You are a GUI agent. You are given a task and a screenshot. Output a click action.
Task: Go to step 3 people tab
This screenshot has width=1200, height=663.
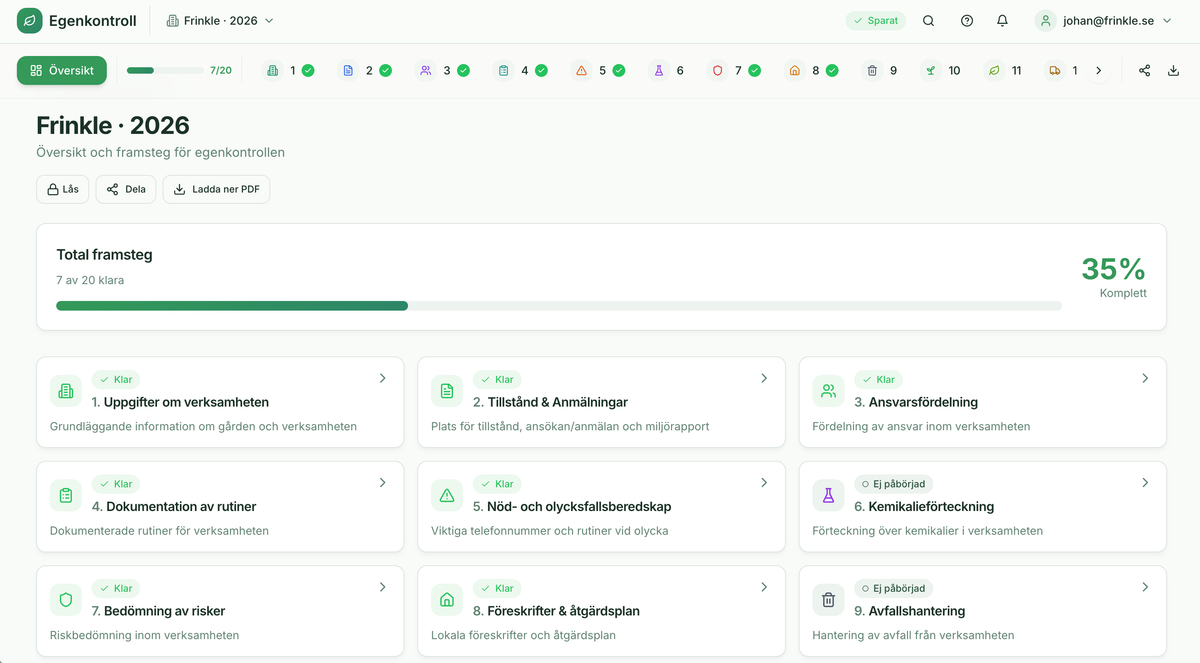click(x=443, y=71)
